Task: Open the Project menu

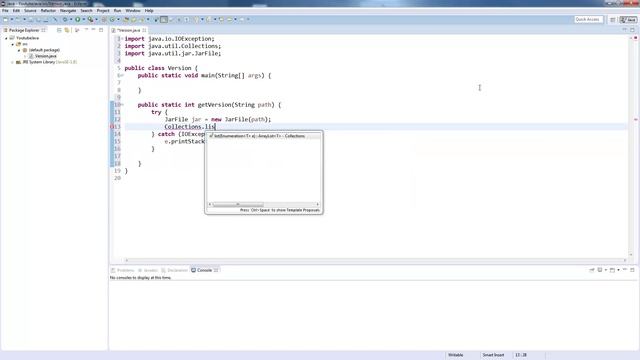Action: (103, 11)
